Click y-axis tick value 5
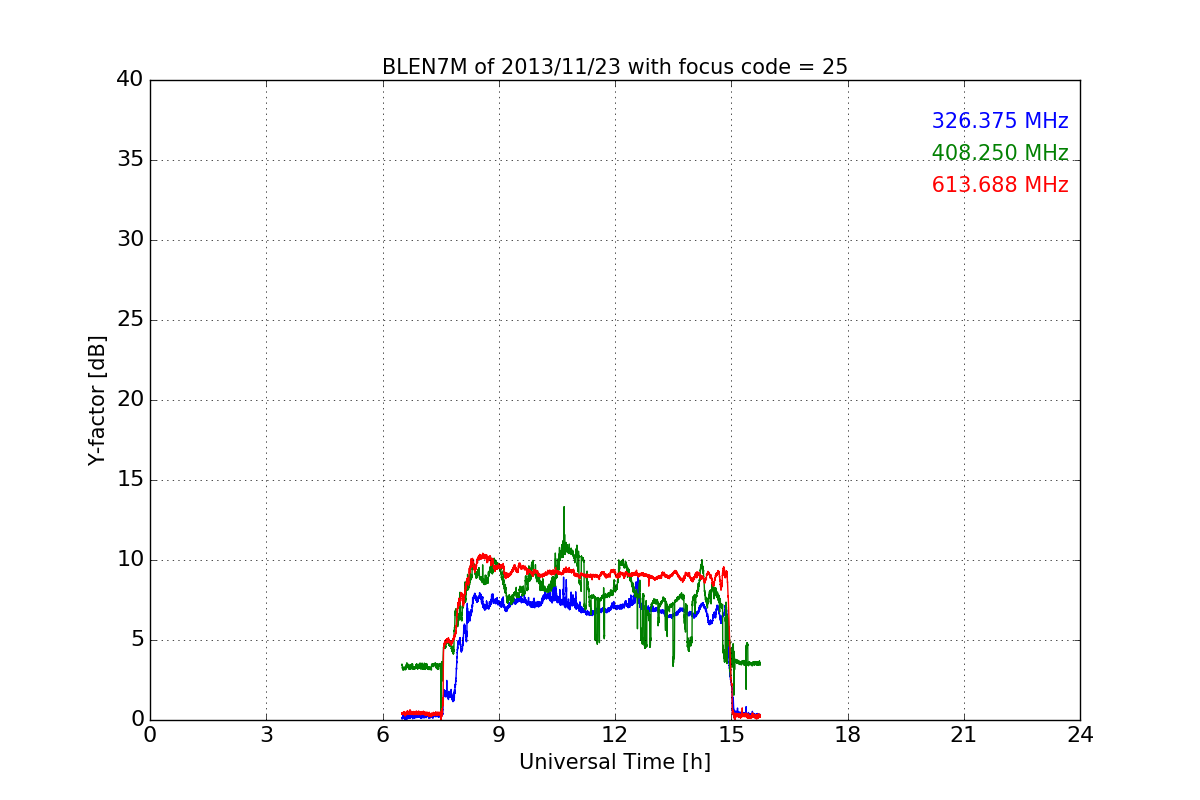Viewport: 1200px width, 800px height. [136, 640]
